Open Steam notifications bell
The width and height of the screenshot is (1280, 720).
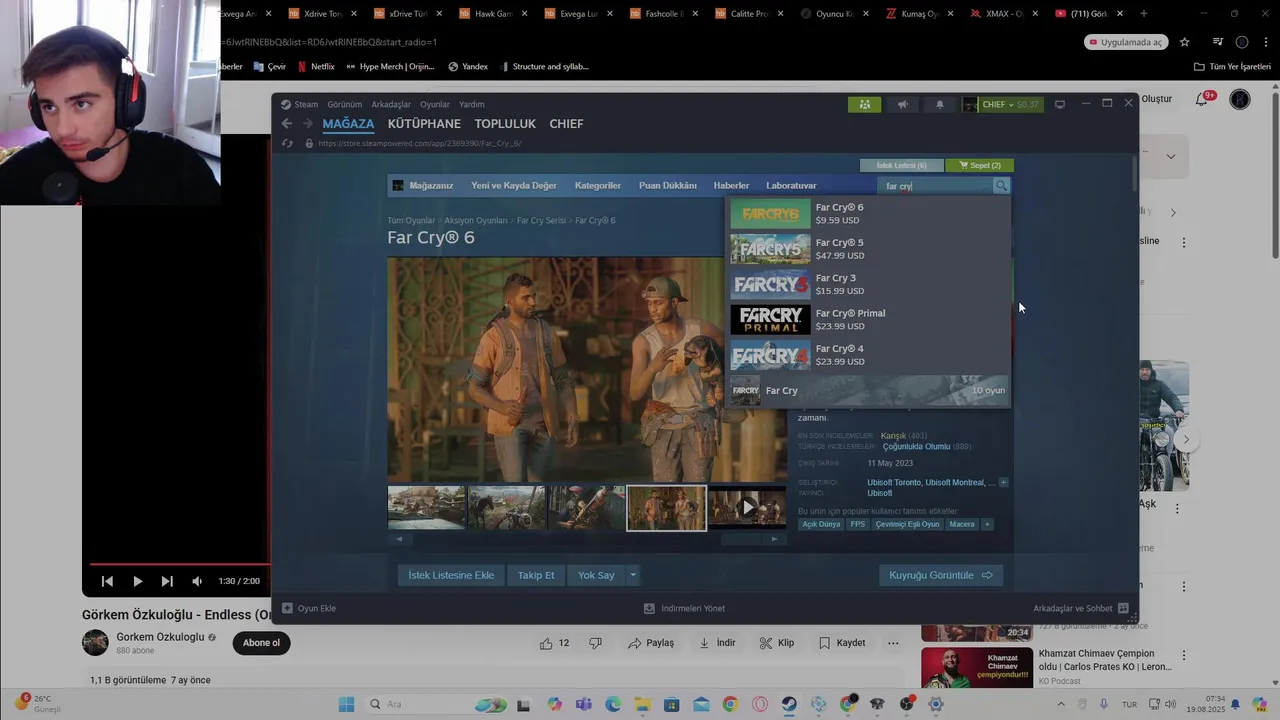939,104
